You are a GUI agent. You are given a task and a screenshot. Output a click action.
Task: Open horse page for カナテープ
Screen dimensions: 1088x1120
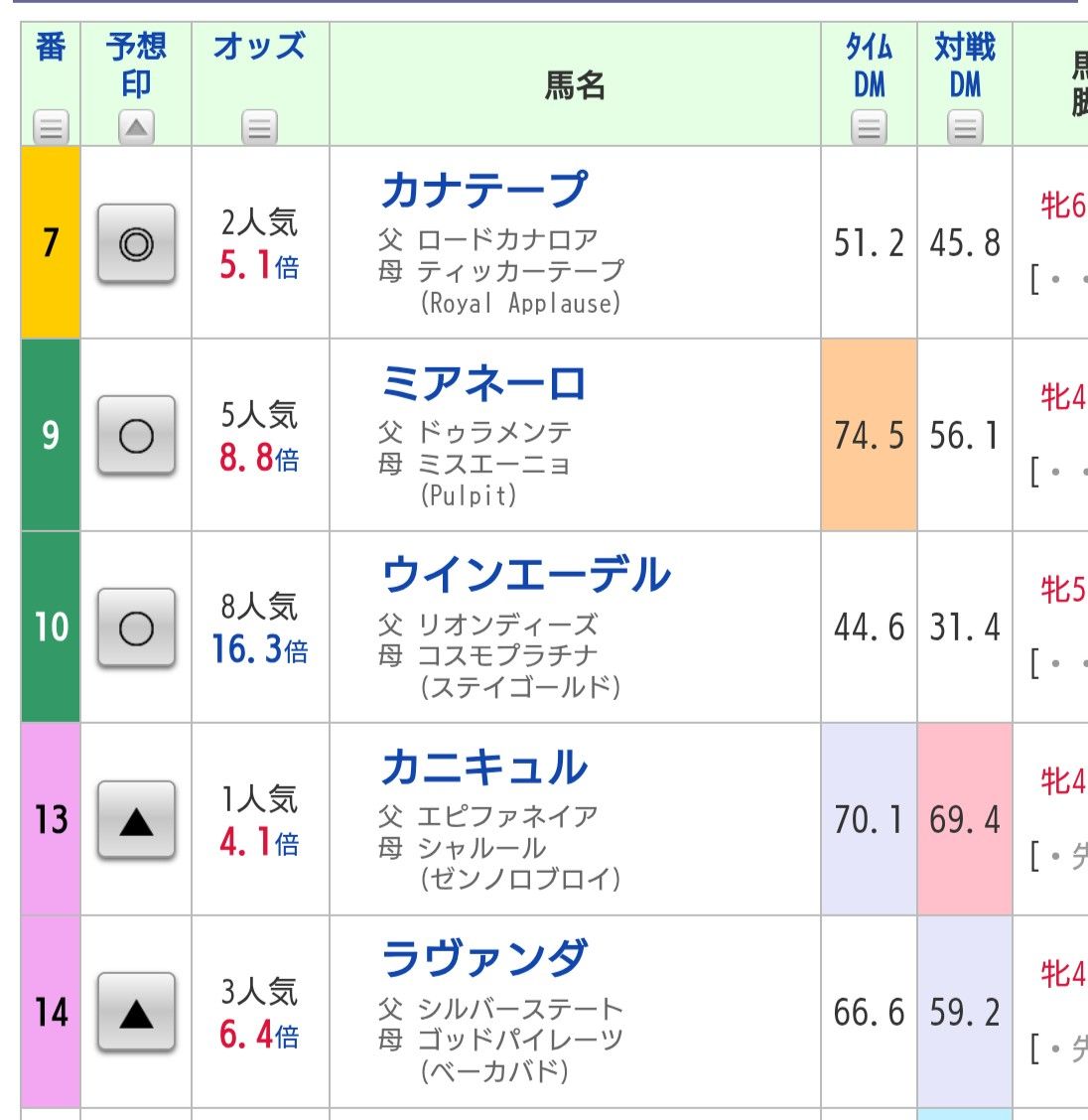(x=484, y=190)
